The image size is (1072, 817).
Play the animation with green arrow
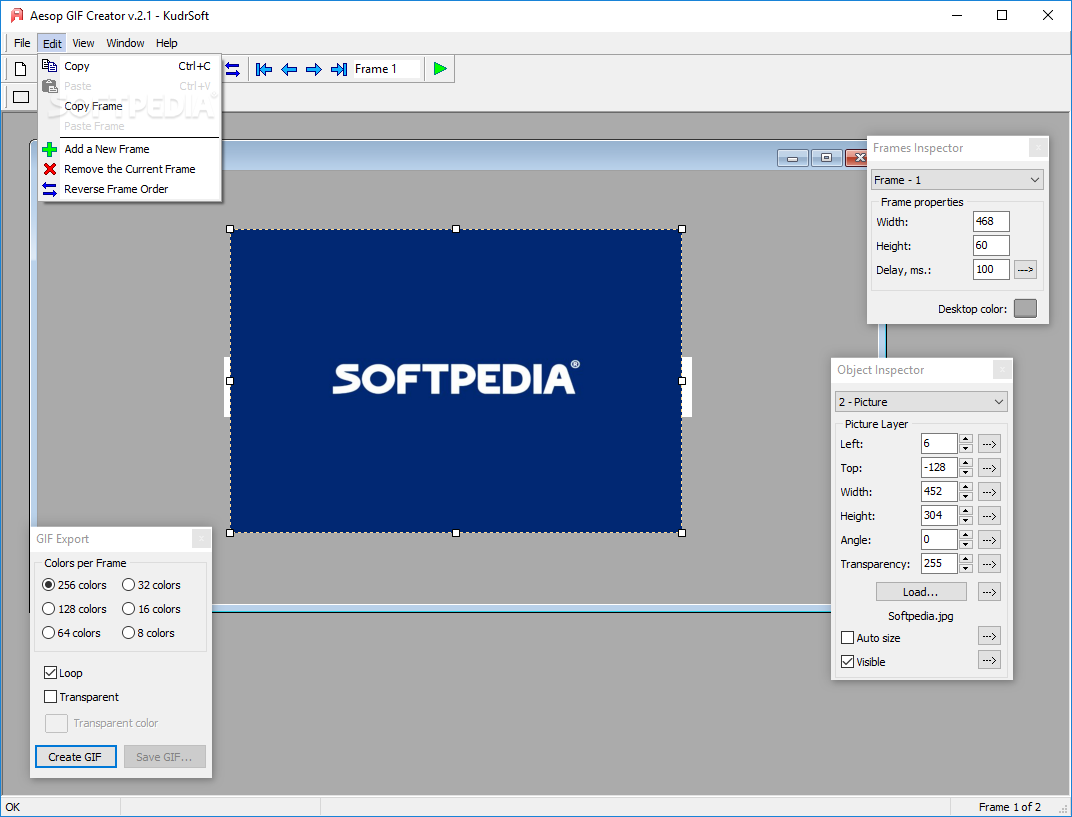(x=440, y=68)
